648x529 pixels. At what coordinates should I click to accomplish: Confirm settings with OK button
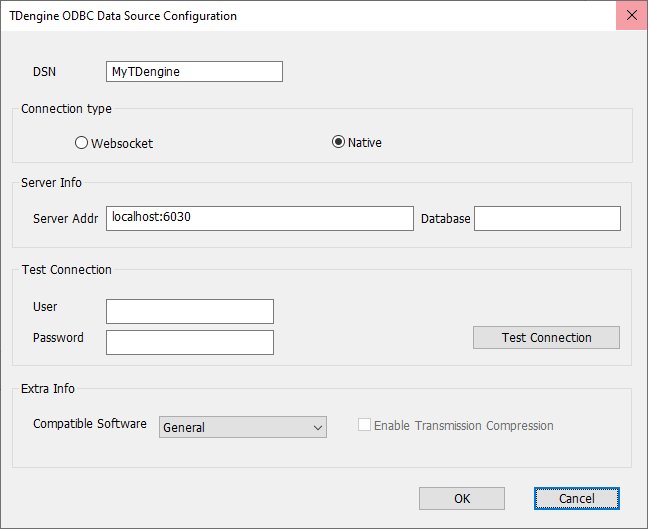(x=462, y=498)
